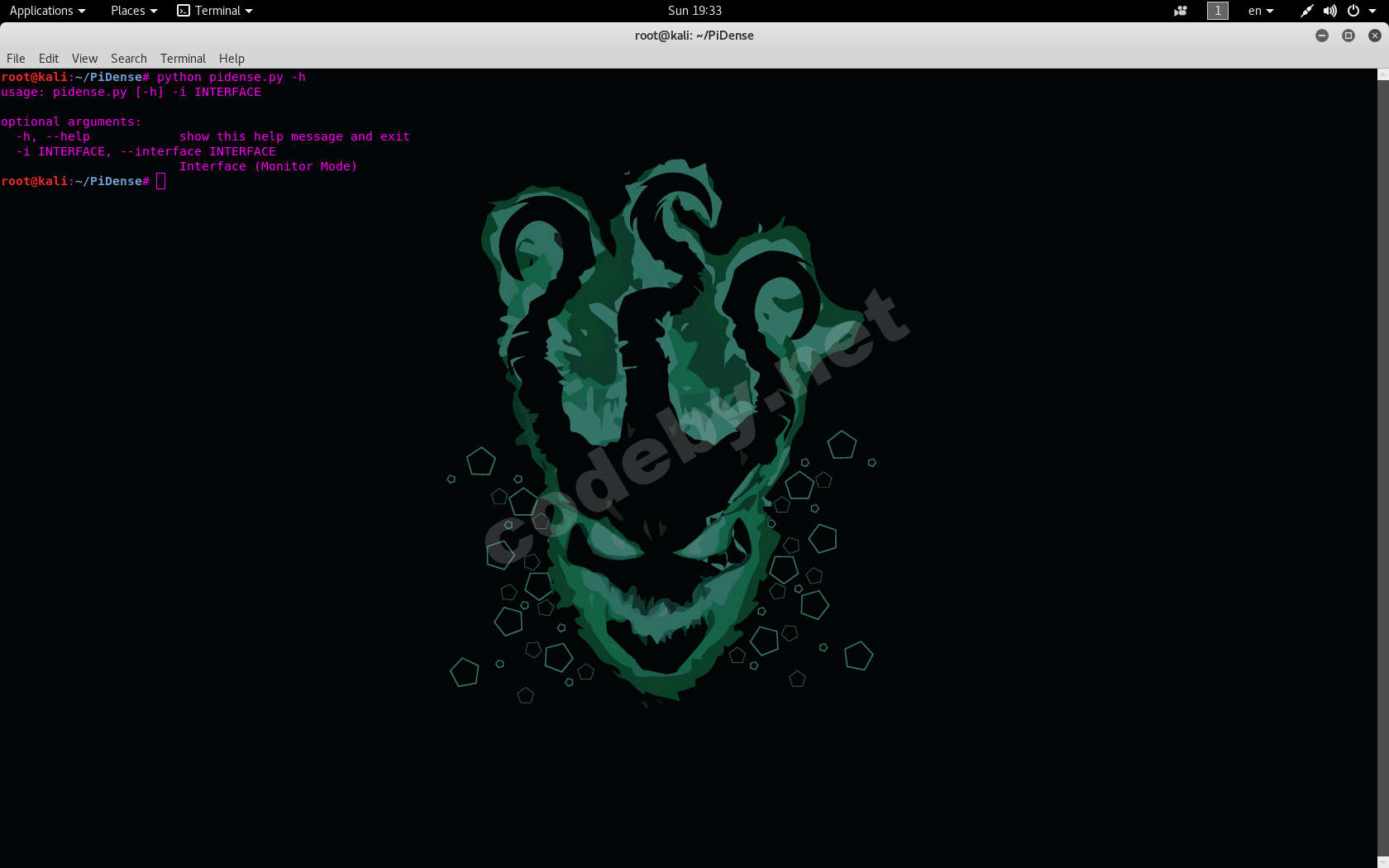The image size is (1389, 868).
Task: Minimize the terminal window
Action: [1322, 36]
